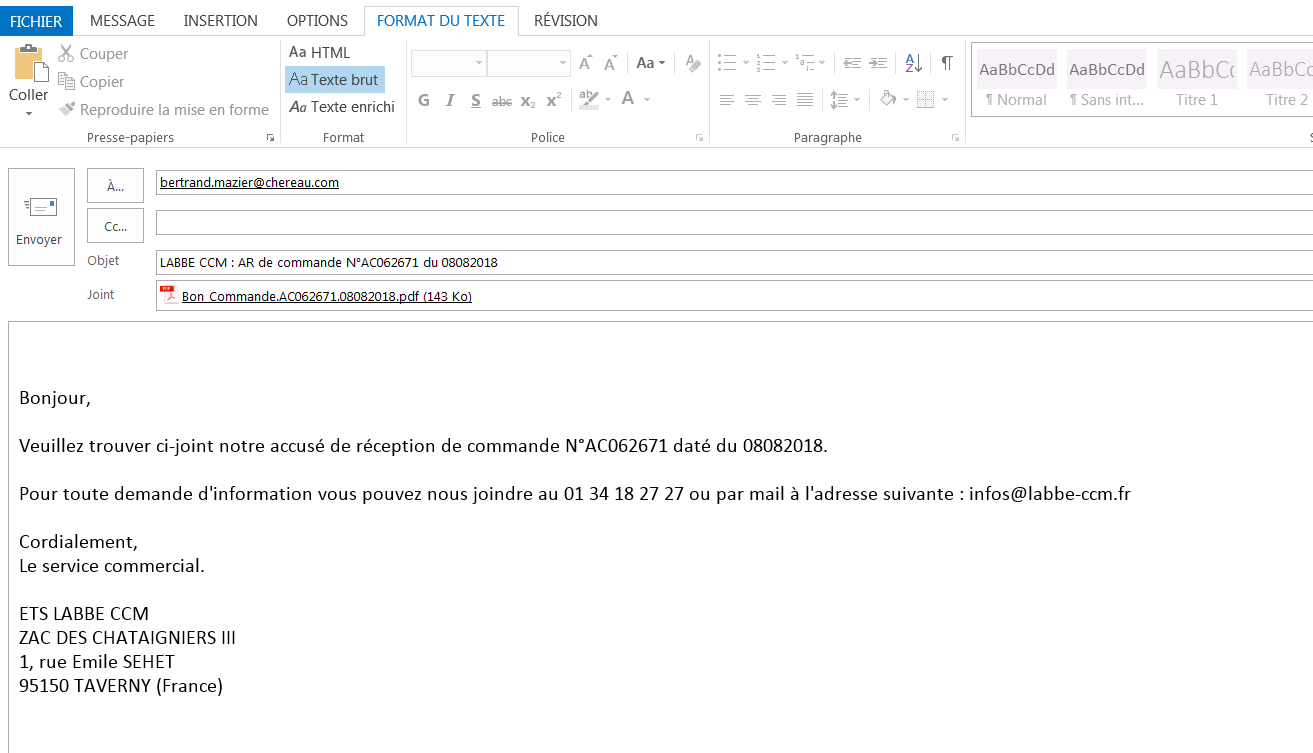Click the Coller paste icon
Image resolution: width=1313 pixels, height=753 pixels.
pyautogui.click(x=29, y=64)
